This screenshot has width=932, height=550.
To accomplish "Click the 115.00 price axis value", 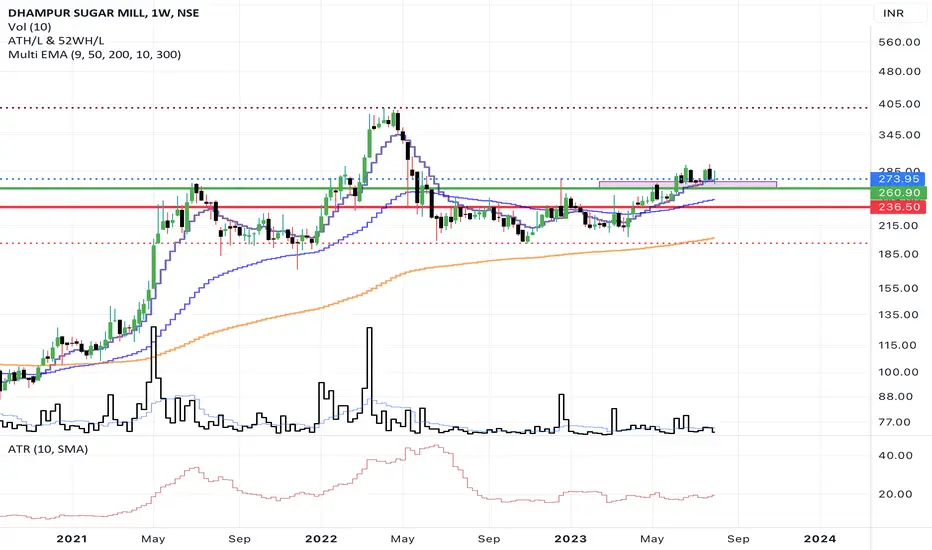I will 899,345.
